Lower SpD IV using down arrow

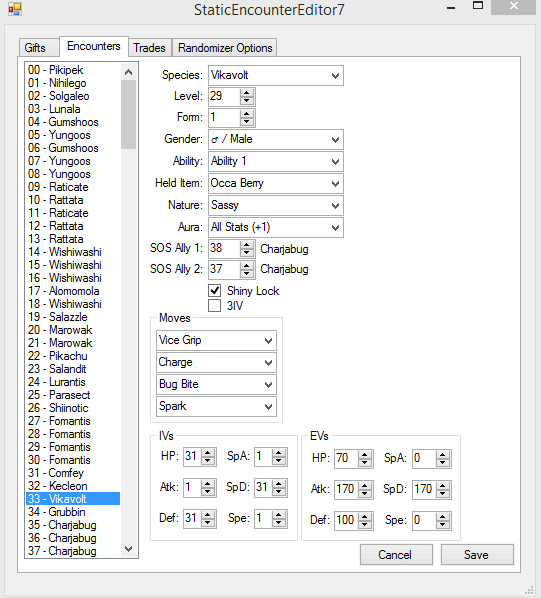coord(279,492)
